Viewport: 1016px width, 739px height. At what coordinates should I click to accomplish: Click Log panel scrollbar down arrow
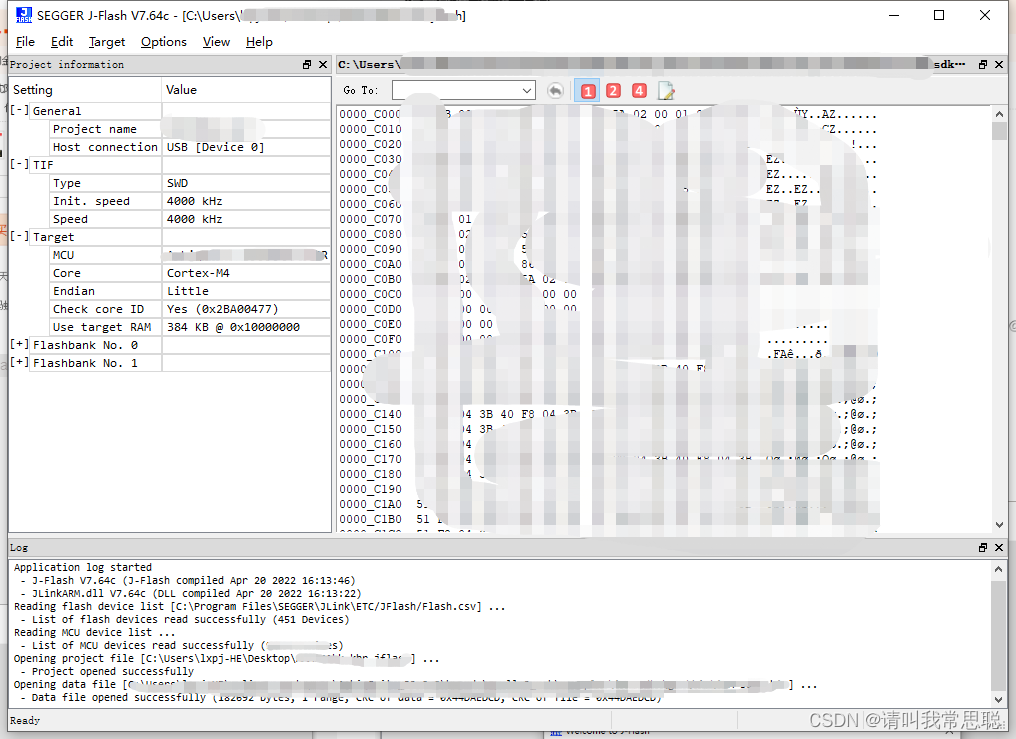pyautogui.click(x=999, y=699)
